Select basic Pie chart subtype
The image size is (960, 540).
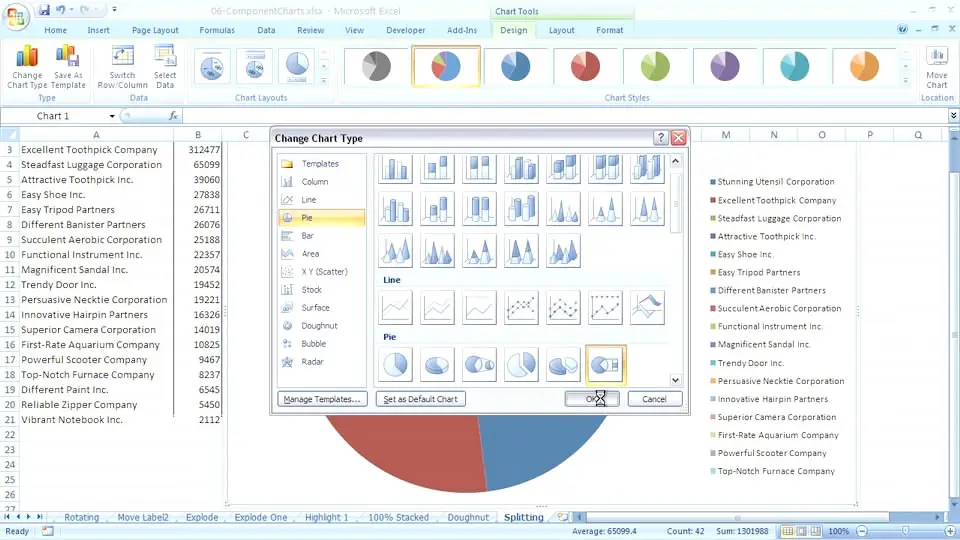pyautogui.click(x=395, y=365)
